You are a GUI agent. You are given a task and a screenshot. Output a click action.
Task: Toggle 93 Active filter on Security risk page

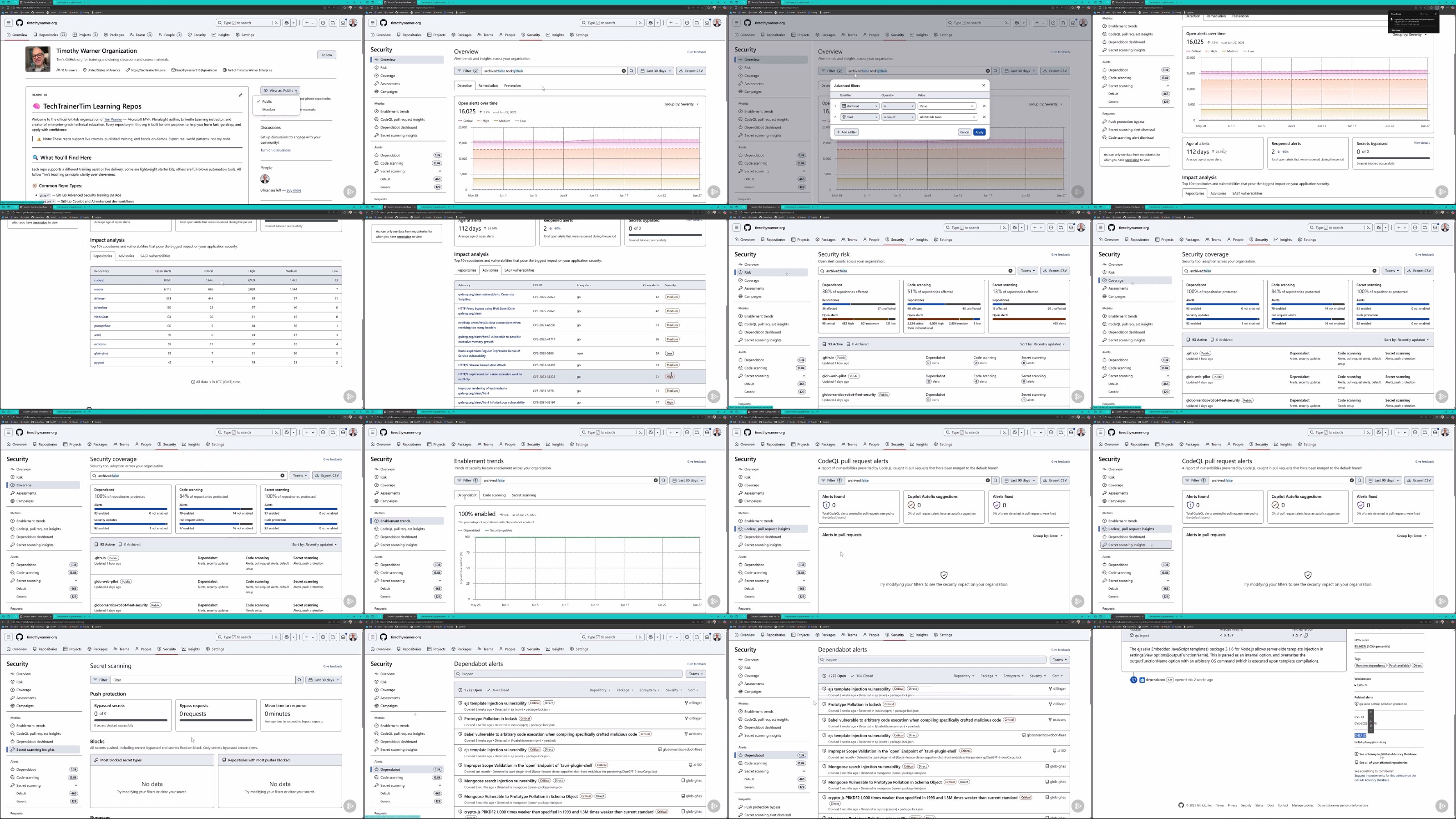[833, 344]
